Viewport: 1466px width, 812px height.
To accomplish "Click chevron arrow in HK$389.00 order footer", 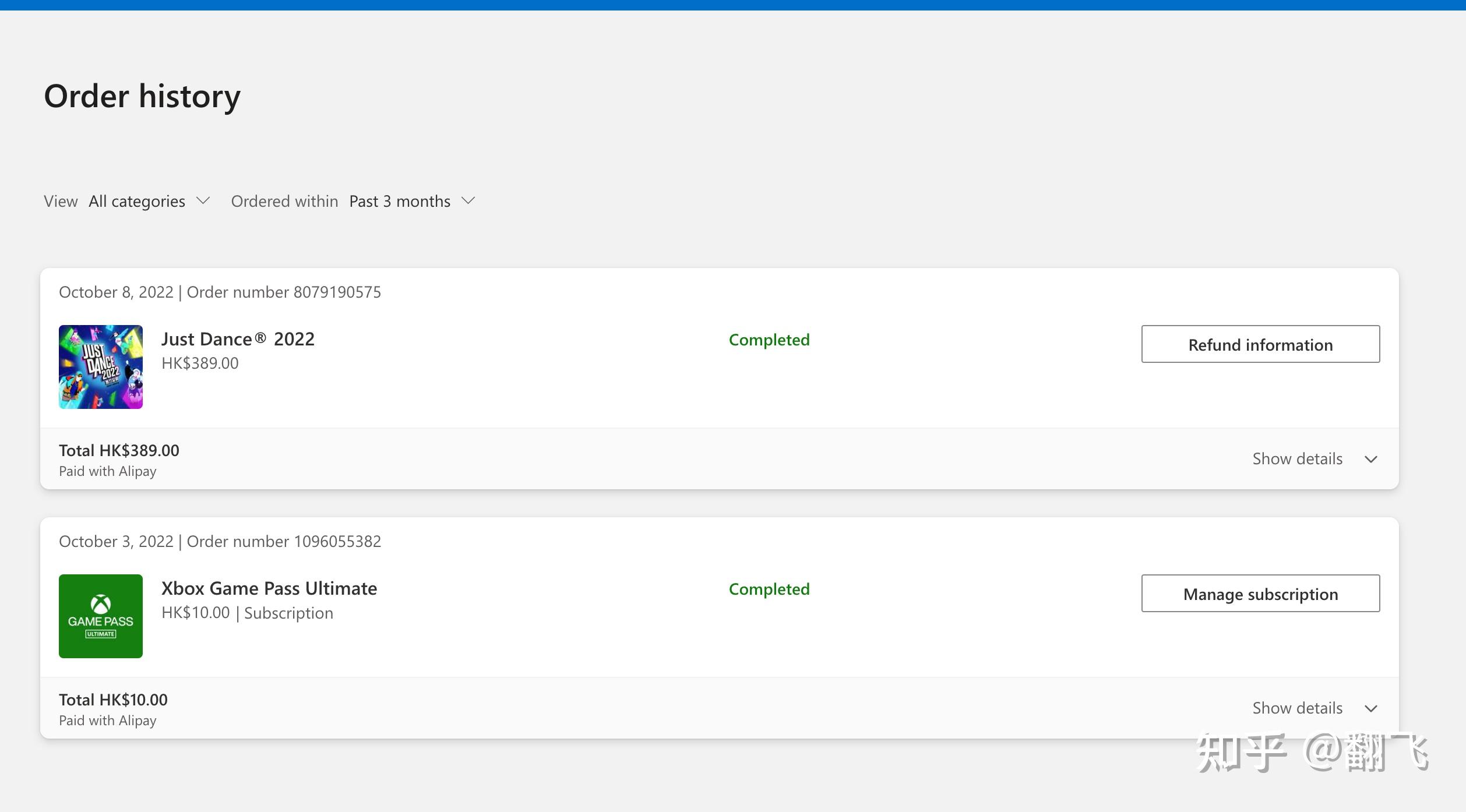I will 1371,460.
